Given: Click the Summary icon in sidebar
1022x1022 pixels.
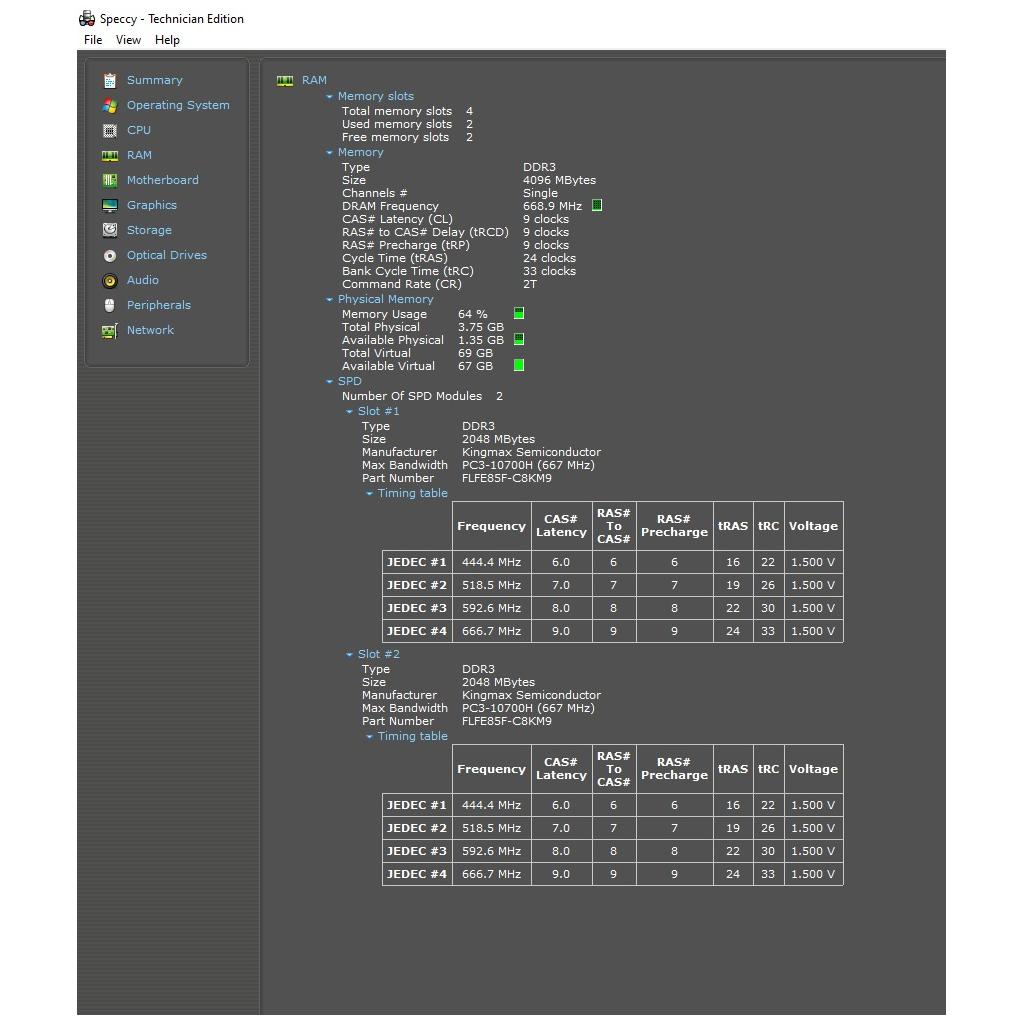Looking at the screenshot, I should [110, 80].
